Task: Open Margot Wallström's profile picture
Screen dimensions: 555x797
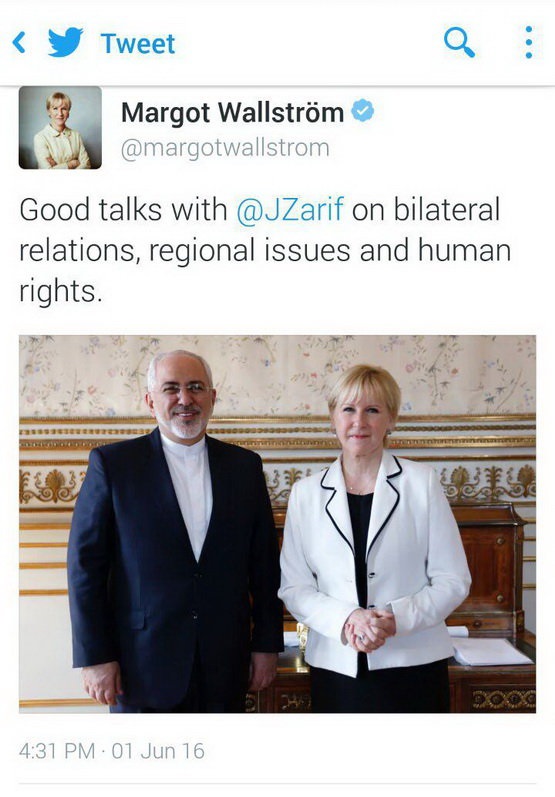Action: [x=60, y=128]
